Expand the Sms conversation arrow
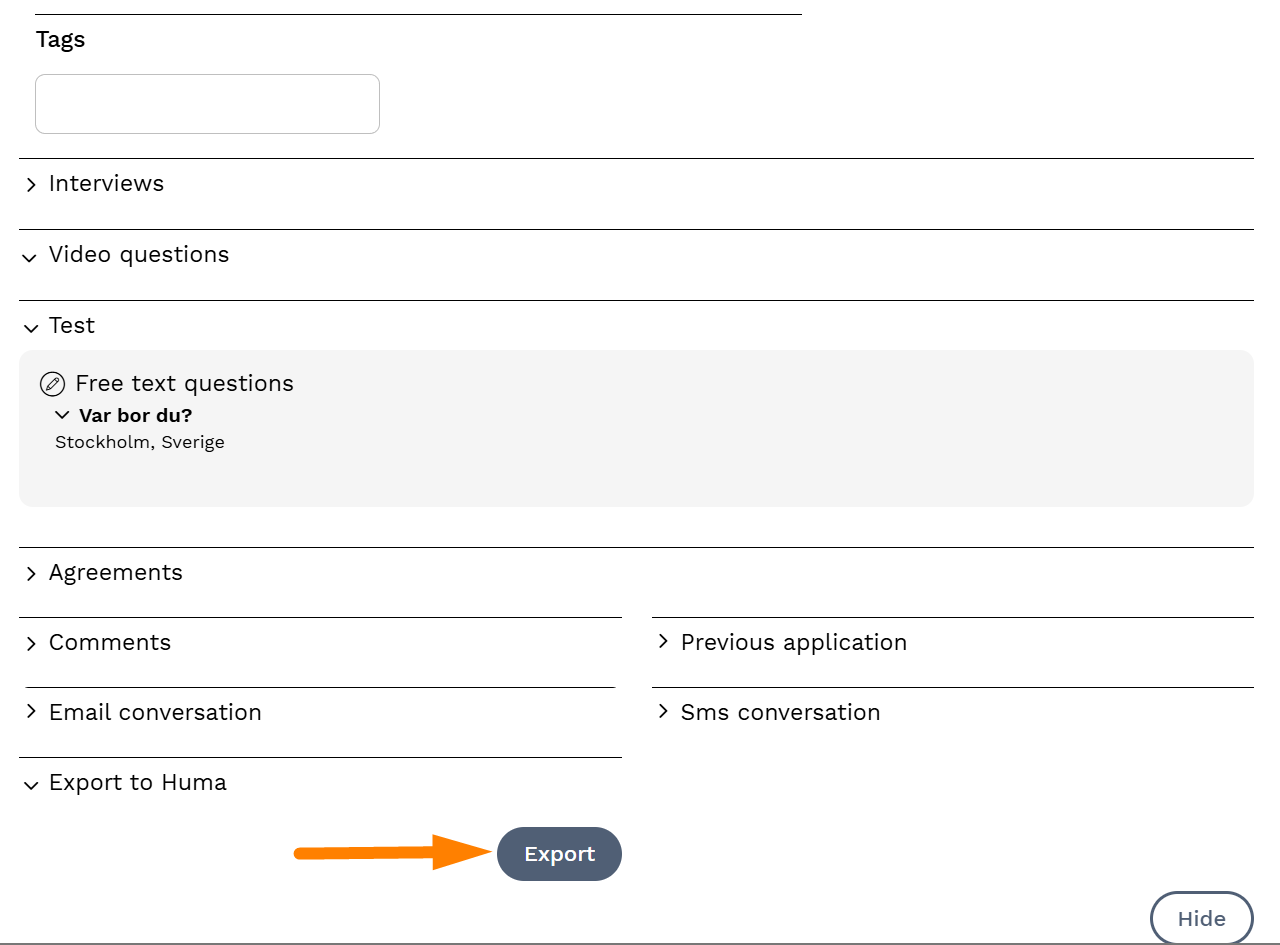This screenshot has width=1280, height=945. pos(663,712)
